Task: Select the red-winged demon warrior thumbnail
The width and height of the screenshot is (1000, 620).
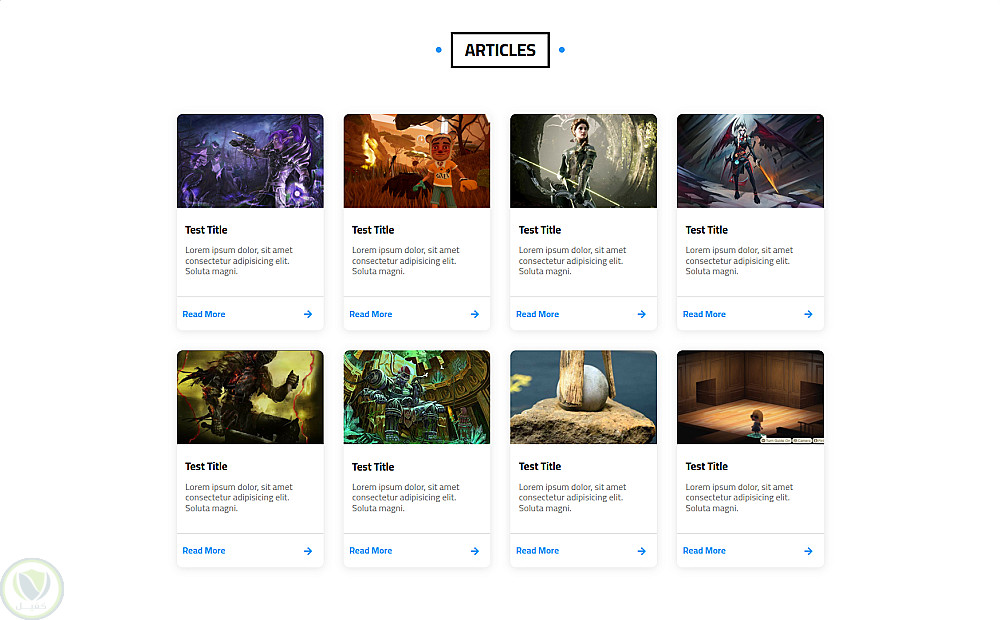Action: pyautogui.click(x=751, y=161)
